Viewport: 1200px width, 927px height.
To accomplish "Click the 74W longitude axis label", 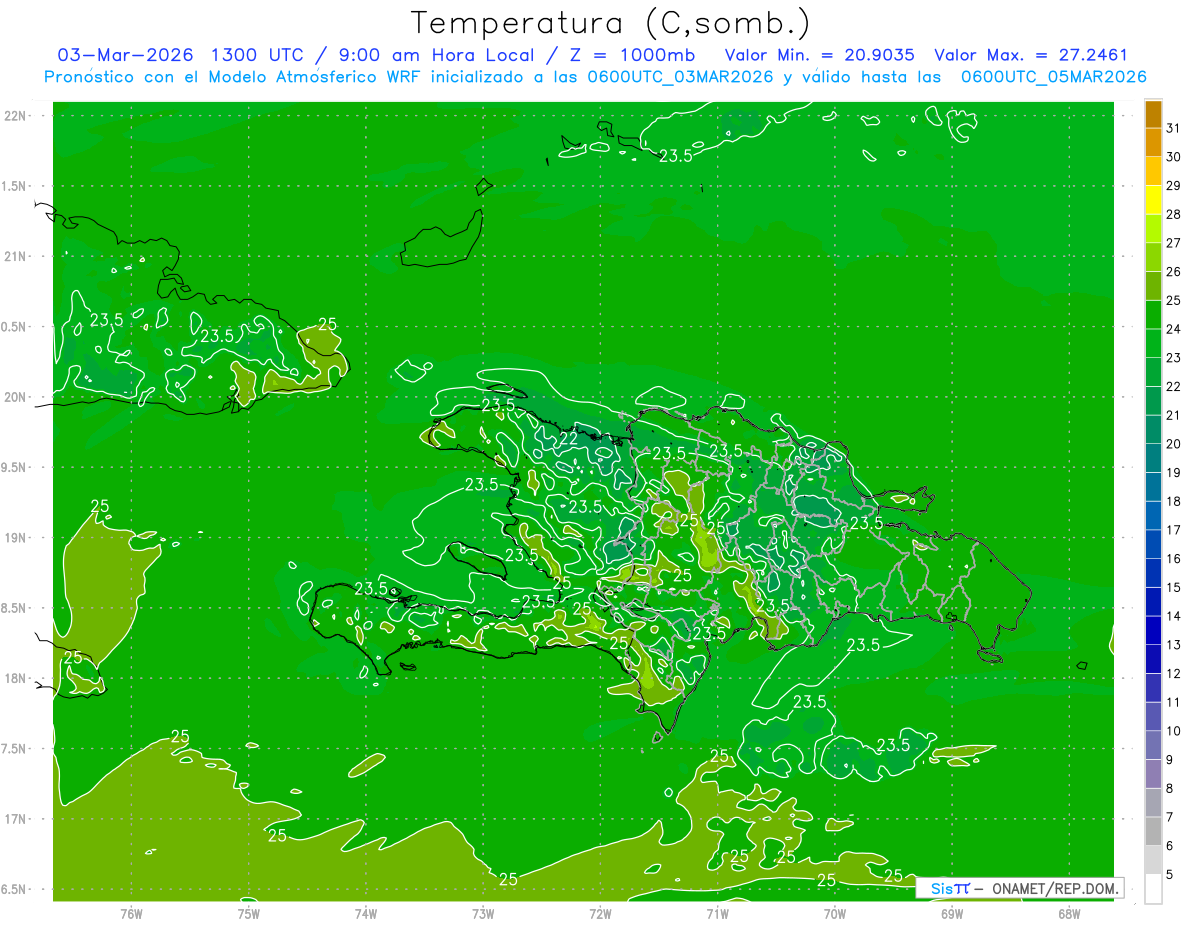I will pos(366,914).
